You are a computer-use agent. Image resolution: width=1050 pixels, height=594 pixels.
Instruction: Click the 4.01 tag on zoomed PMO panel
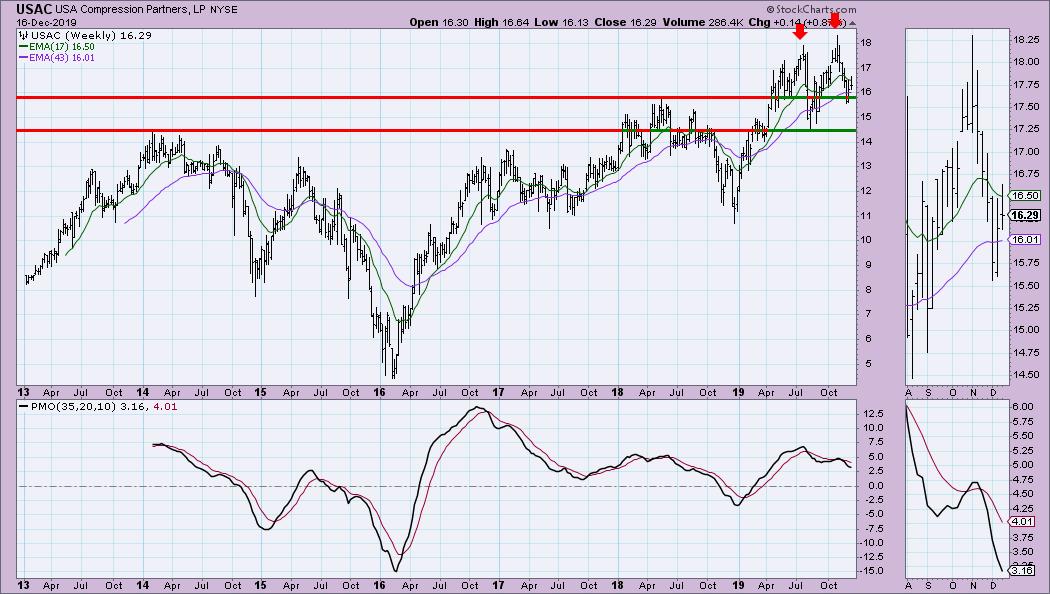(1023, 522)
